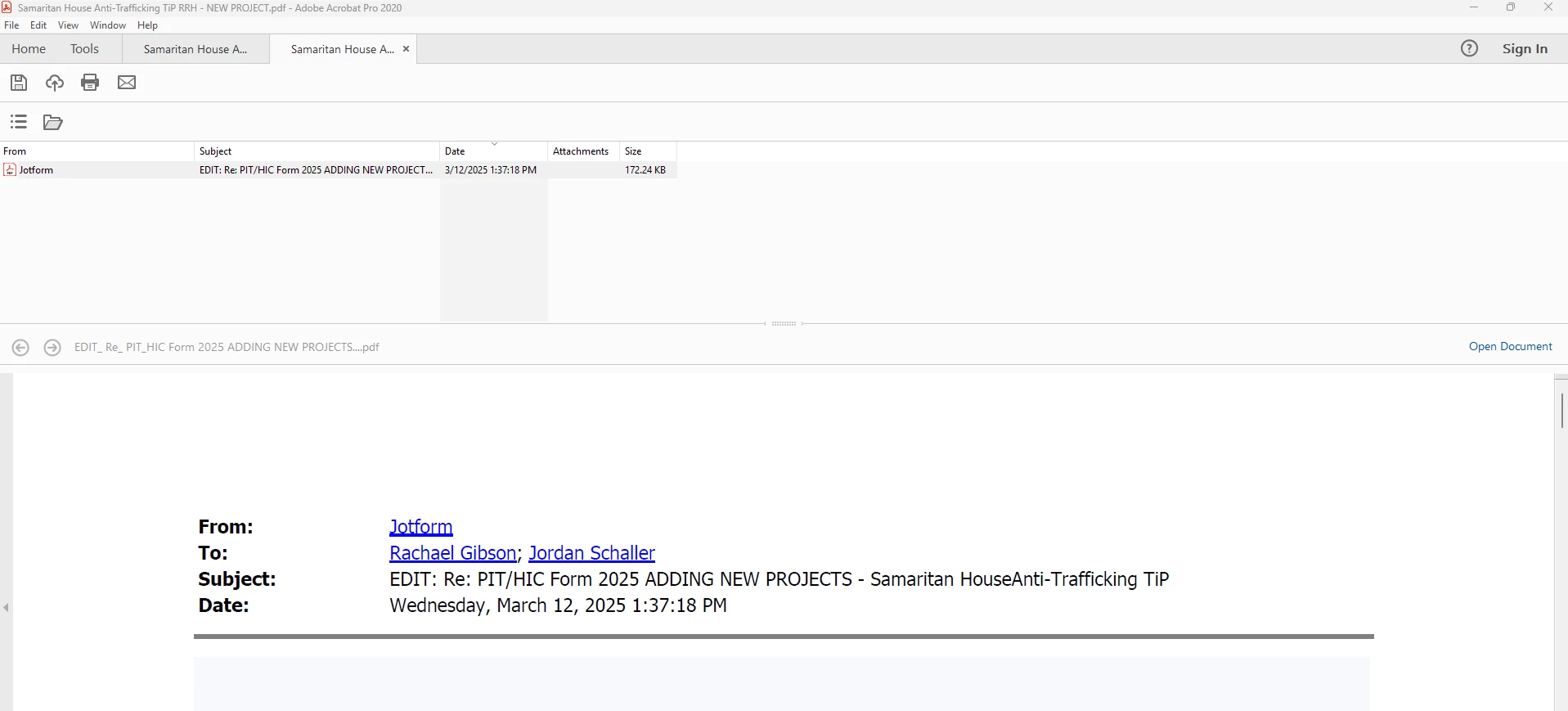Minimize the Acrobat window
Viewport: 1568px width, 711px height.
(x=1474, y=7)
